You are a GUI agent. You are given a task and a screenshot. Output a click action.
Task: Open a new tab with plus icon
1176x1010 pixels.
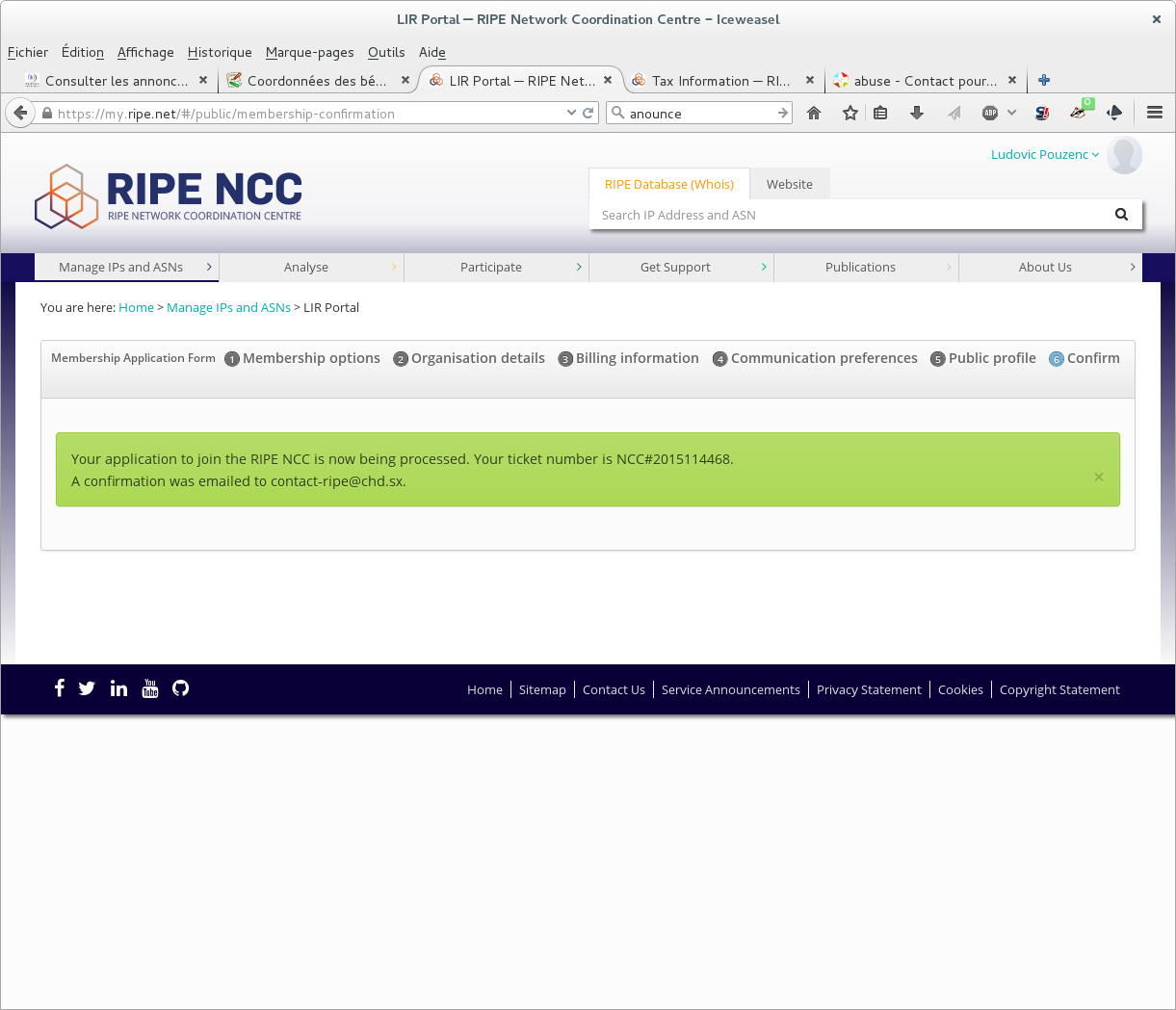tap(1044, 81)
